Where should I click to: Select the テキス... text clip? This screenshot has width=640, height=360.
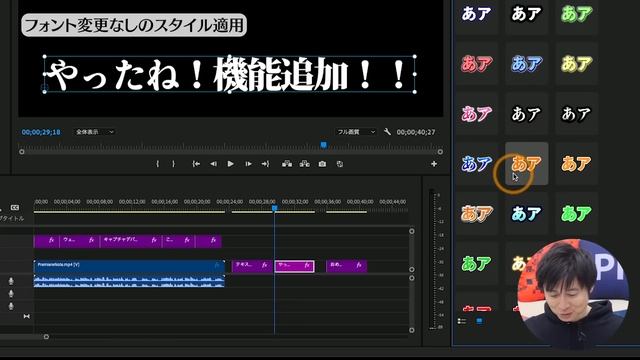tap(252, 266)
